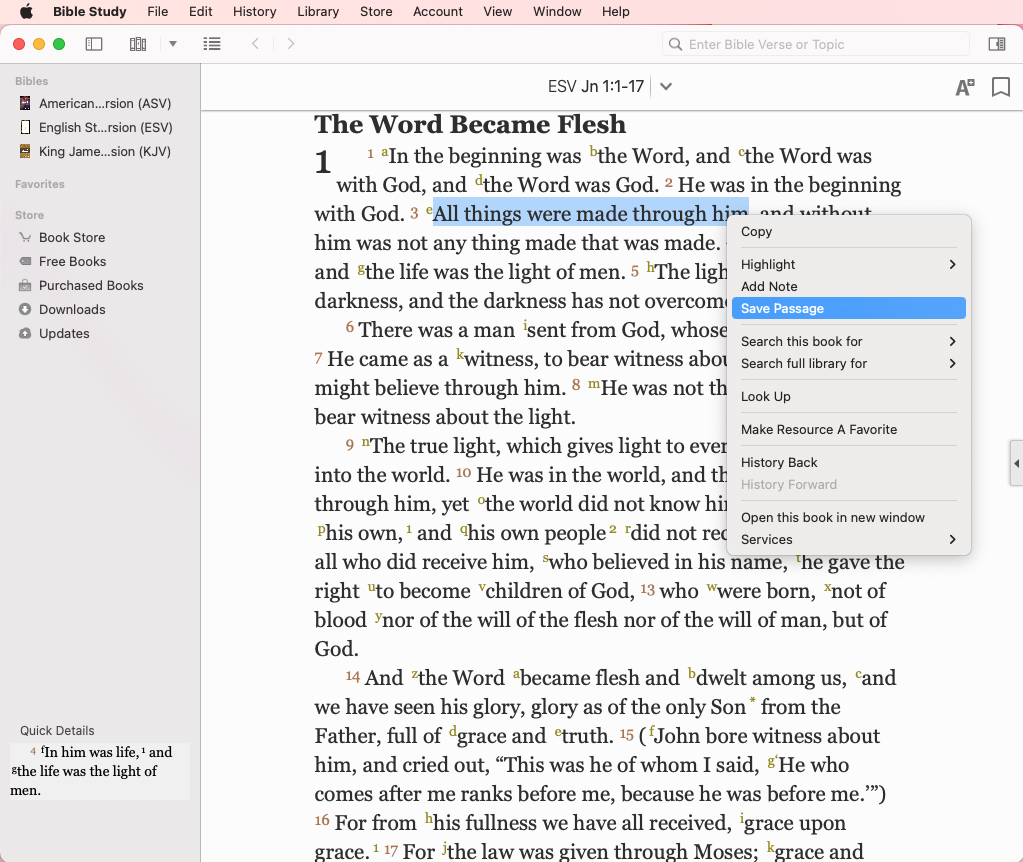Open the library bookshelf icon
1023x862 pixels.
coord(138,44)
